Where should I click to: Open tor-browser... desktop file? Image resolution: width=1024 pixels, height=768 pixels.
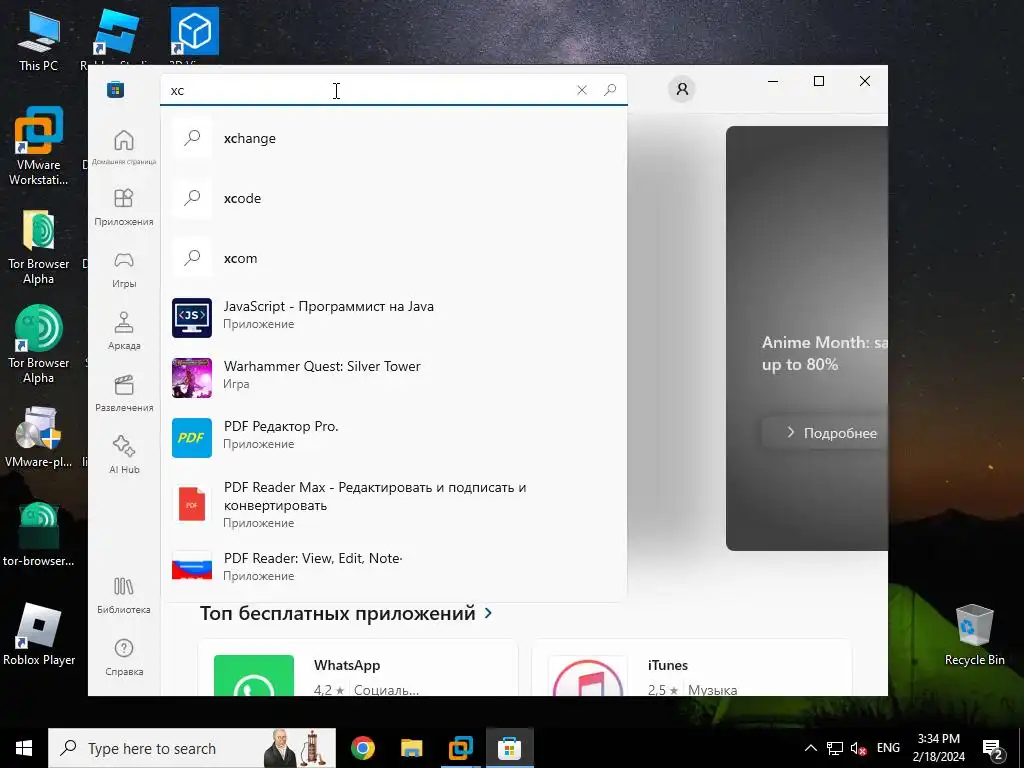coord(39,534)
